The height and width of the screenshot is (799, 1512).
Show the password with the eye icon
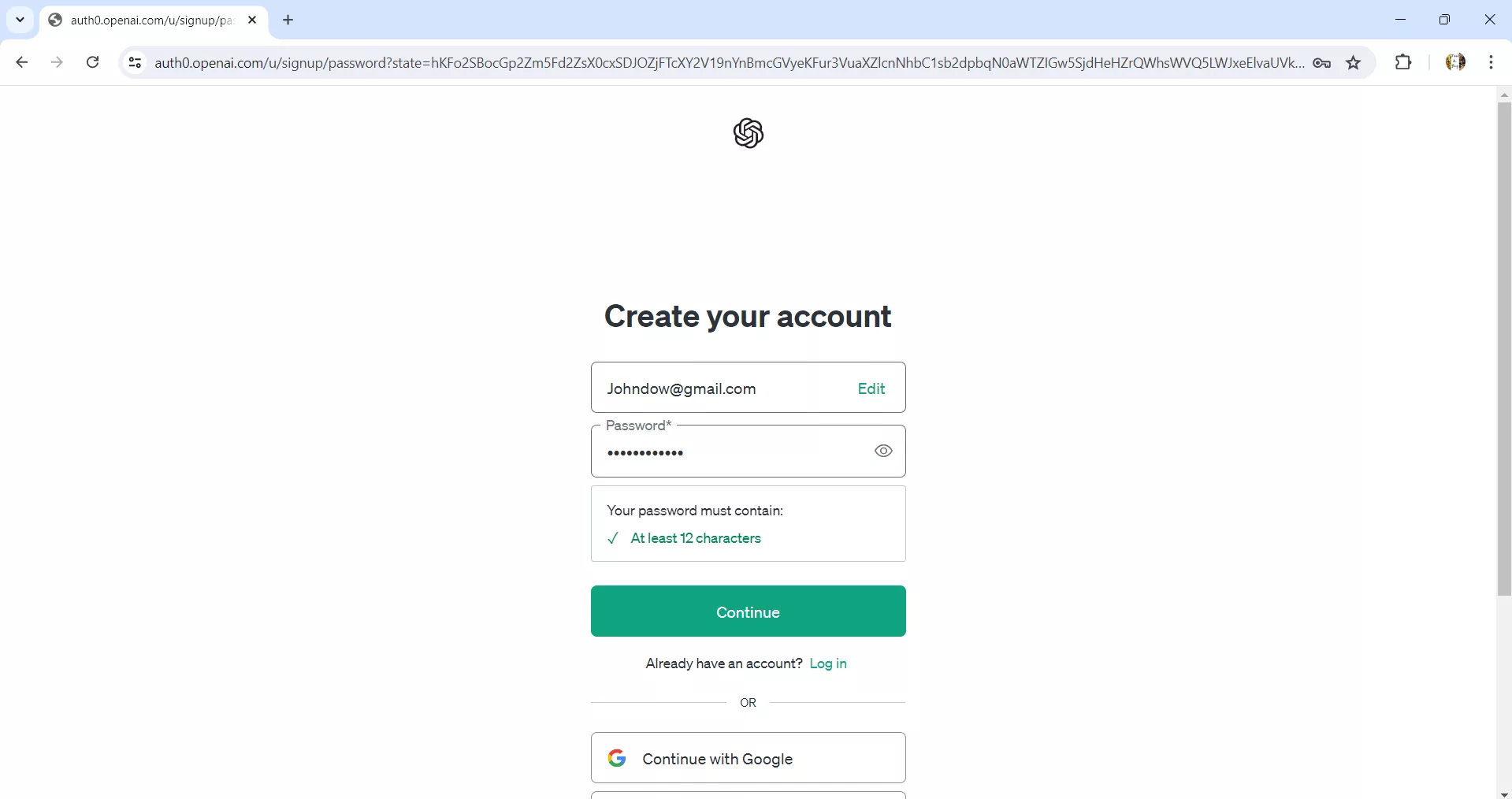(883, 452)
